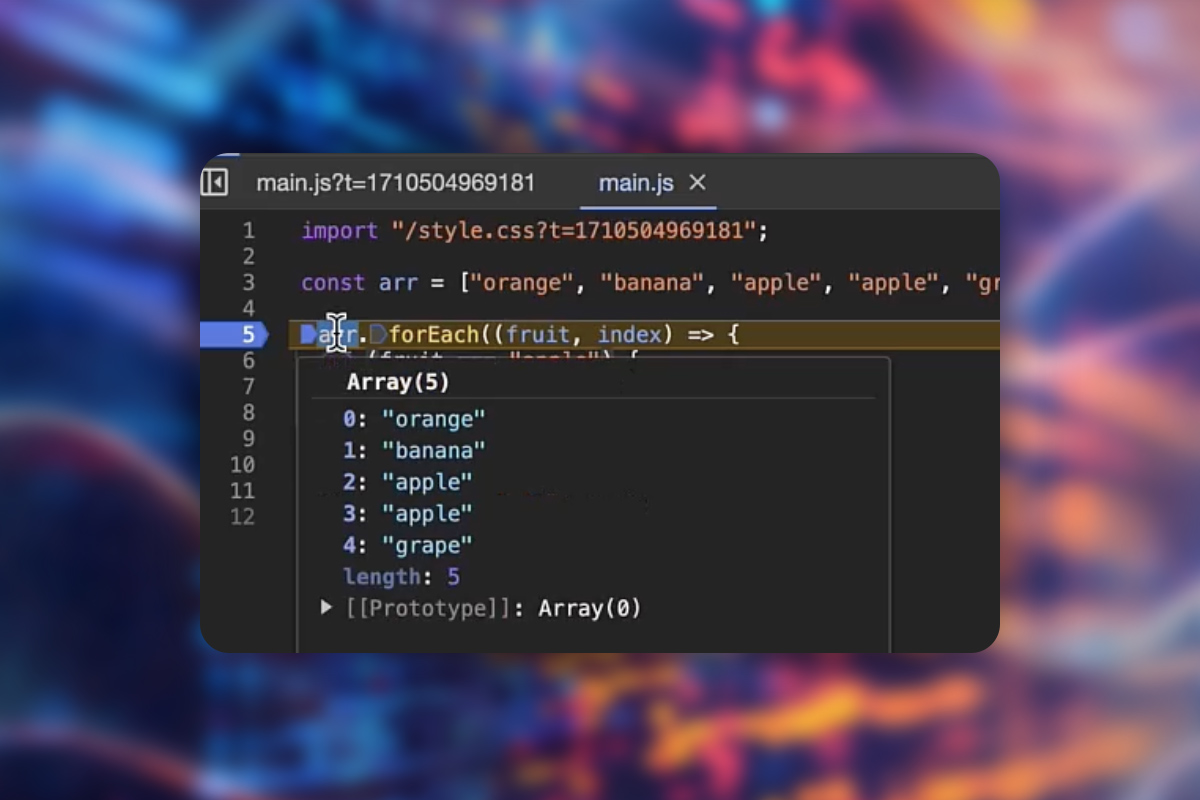This screenshot has height=800, width=1200.
Task: Click line number 12 in gutter
Action: (242, 517)
